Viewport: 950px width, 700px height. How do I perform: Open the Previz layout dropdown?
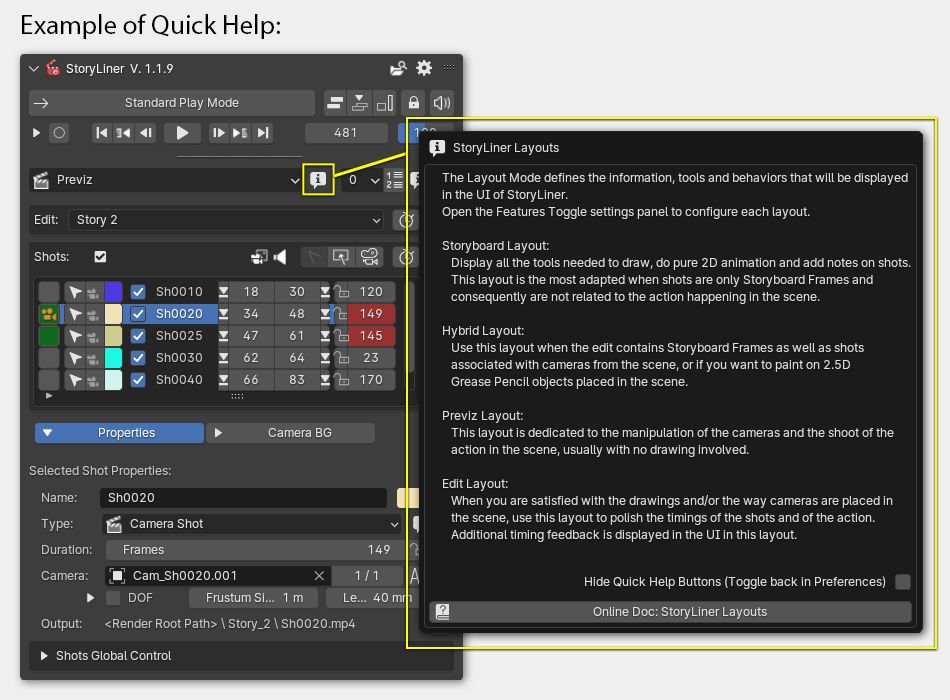166,180
